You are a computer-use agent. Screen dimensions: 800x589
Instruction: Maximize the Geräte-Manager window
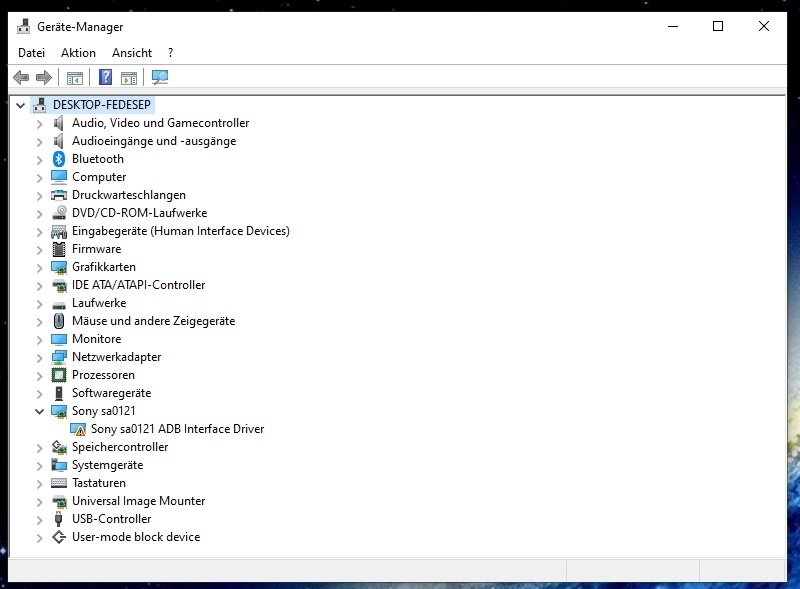tap(718, 26)
